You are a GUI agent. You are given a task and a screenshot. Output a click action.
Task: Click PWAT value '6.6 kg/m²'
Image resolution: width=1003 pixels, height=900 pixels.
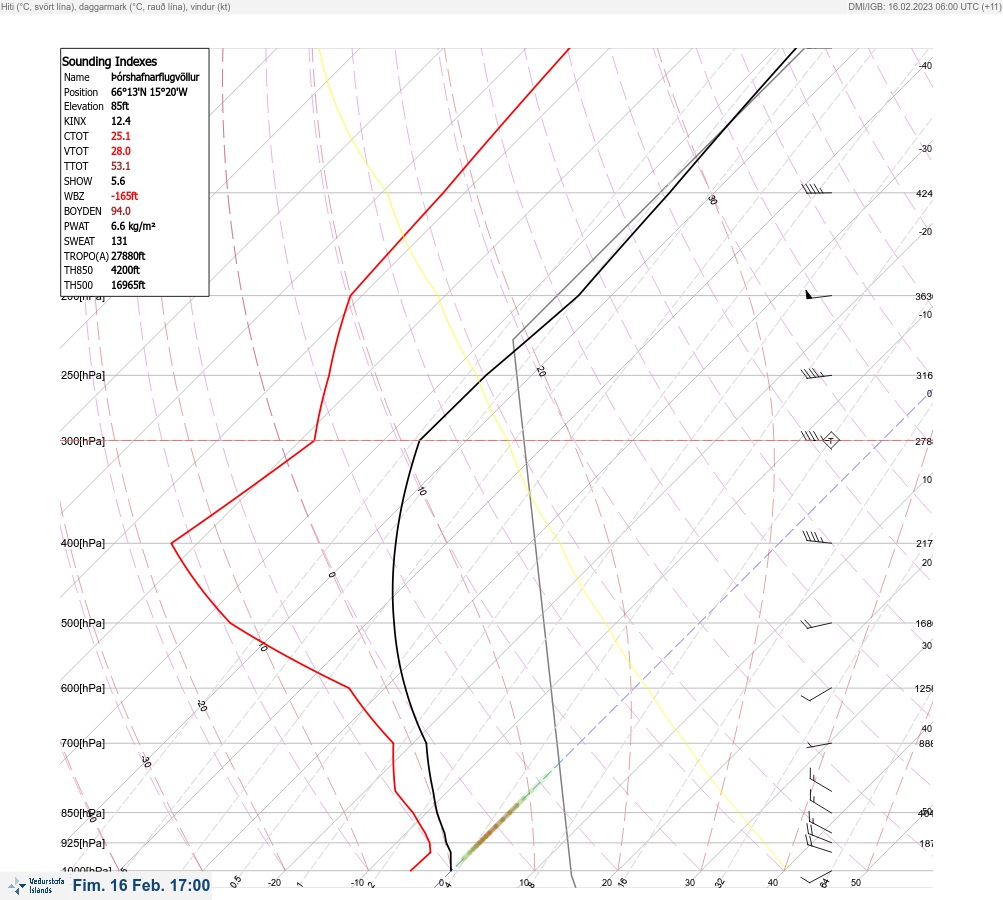(x=133, y=226)
